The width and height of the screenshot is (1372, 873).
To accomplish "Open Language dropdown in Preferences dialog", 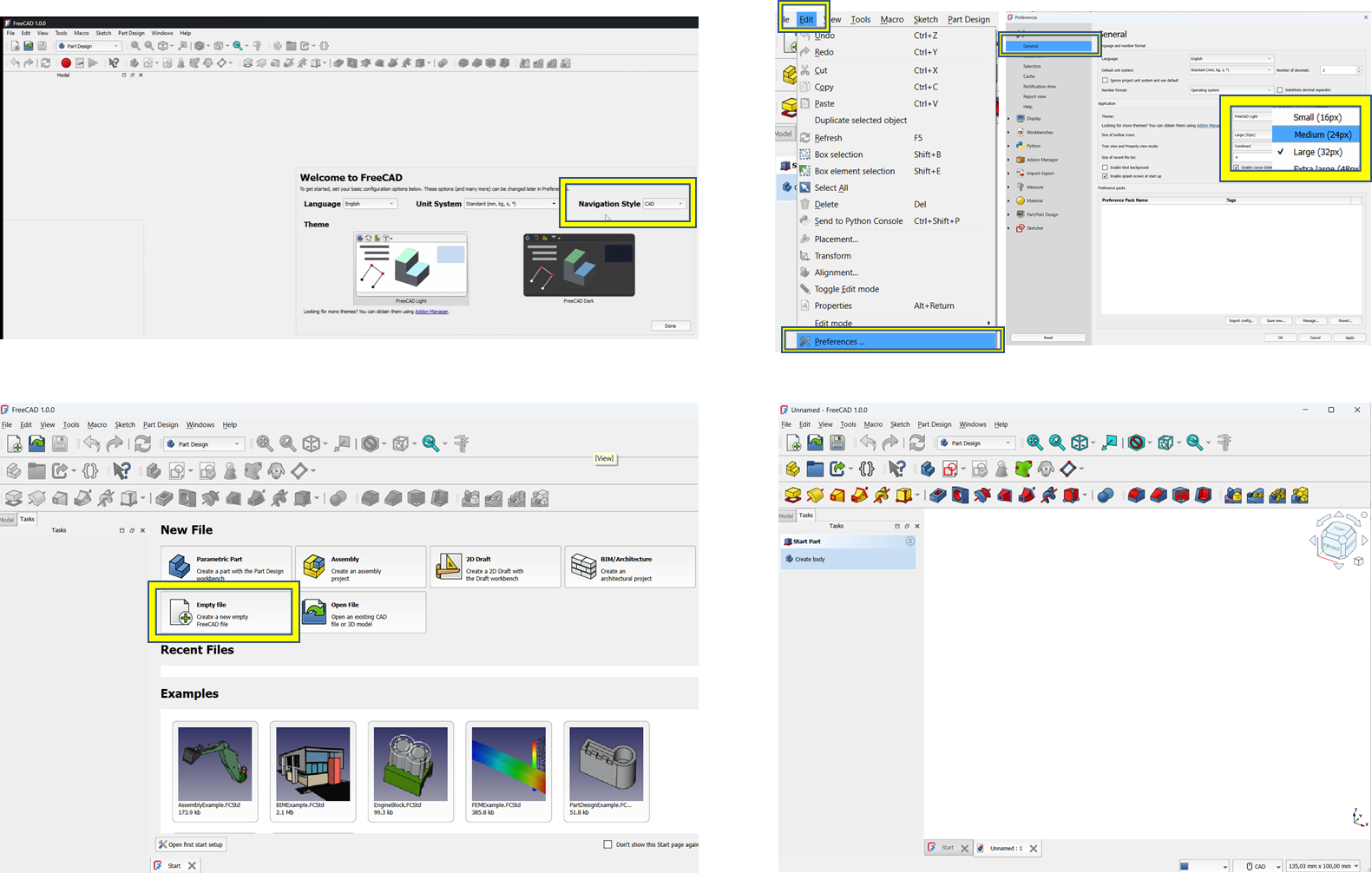I will (1231, 59).
